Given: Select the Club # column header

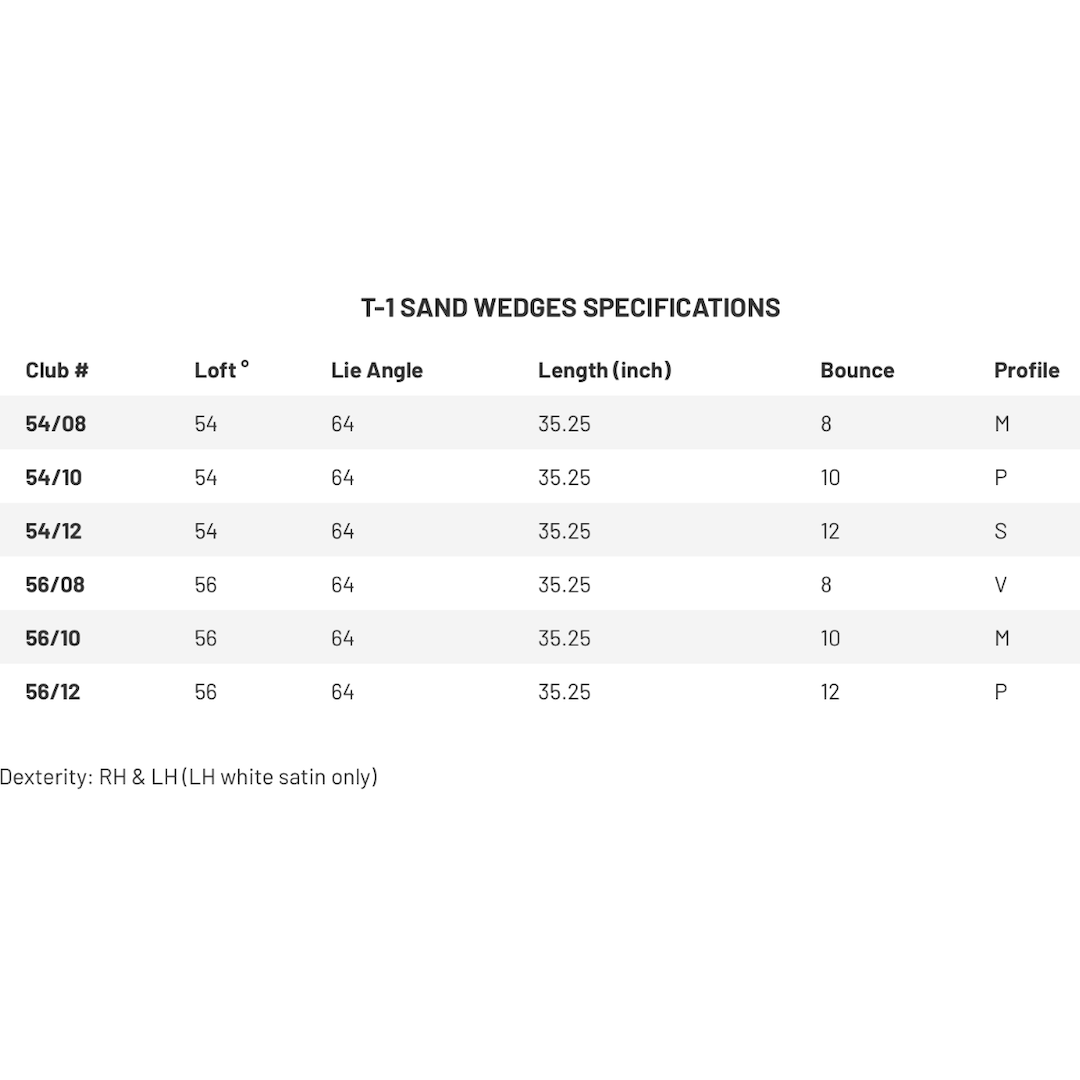Looking at the screenshot, I should [57, 370].
